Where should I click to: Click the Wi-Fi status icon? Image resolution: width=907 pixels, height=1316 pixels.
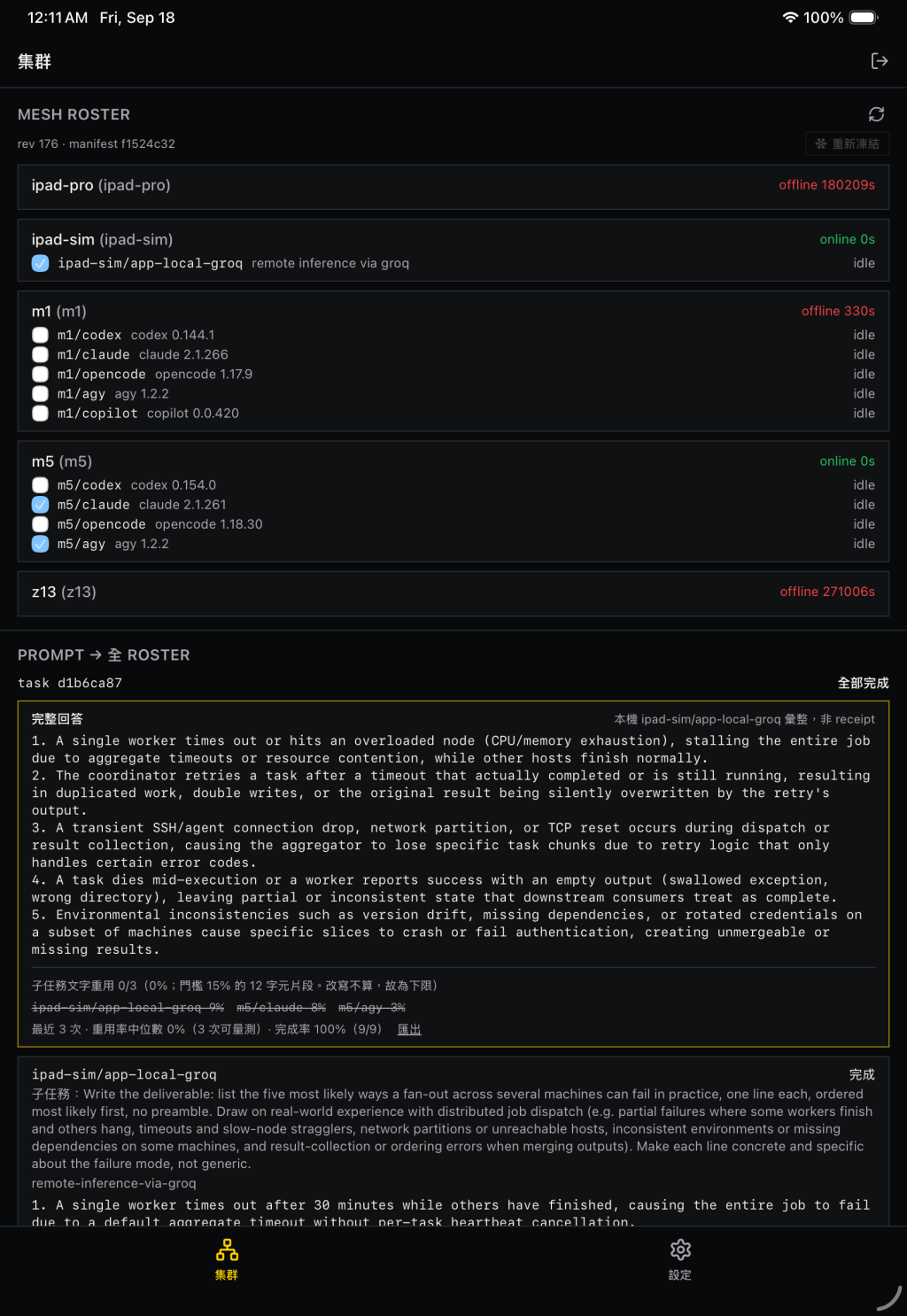coord(789,18)
